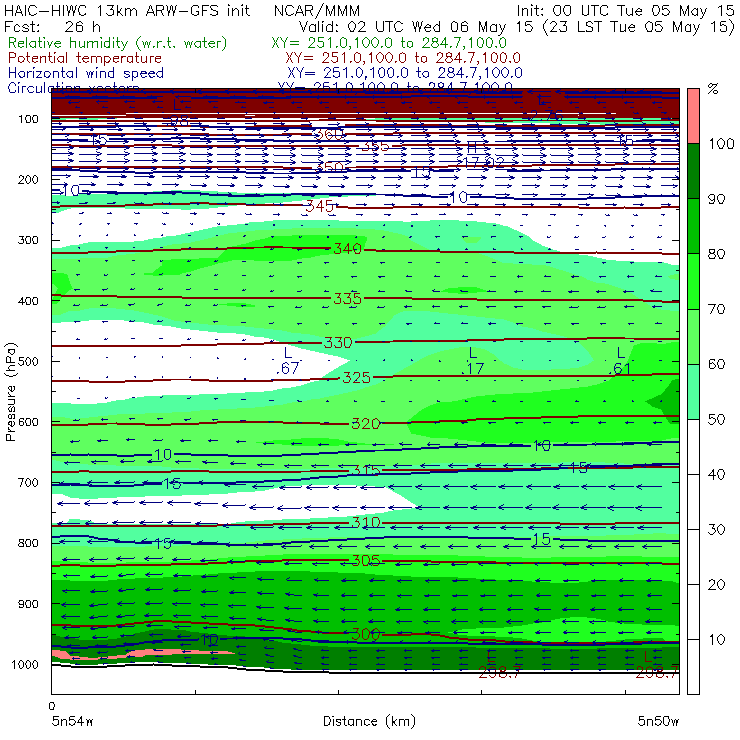Click the red '345' potential temperature contour label
This screenshot has width=740, height=740.
tap(320, 206)
